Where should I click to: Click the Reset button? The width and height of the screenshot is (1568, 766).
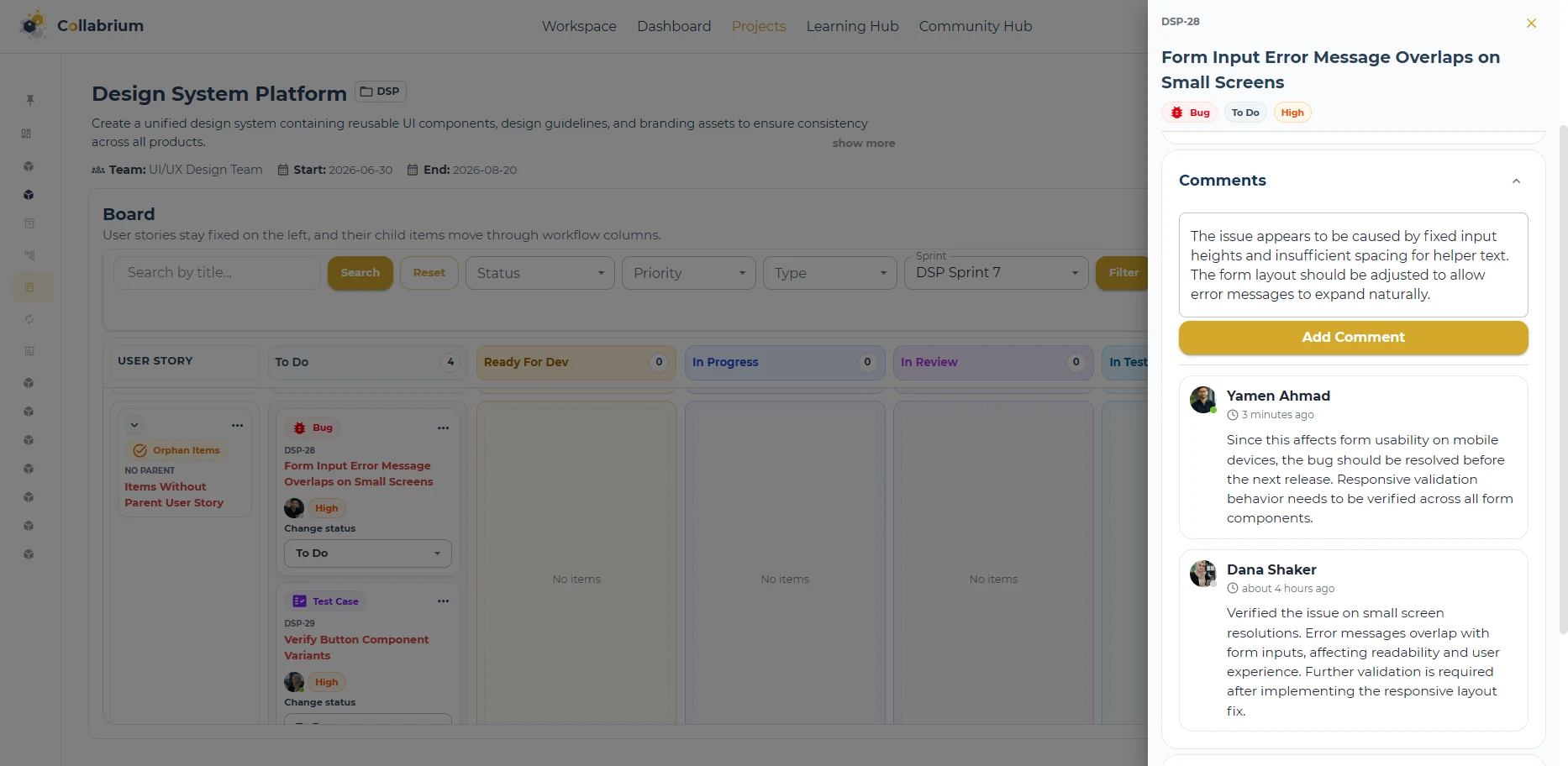click(x=429, y=273)
